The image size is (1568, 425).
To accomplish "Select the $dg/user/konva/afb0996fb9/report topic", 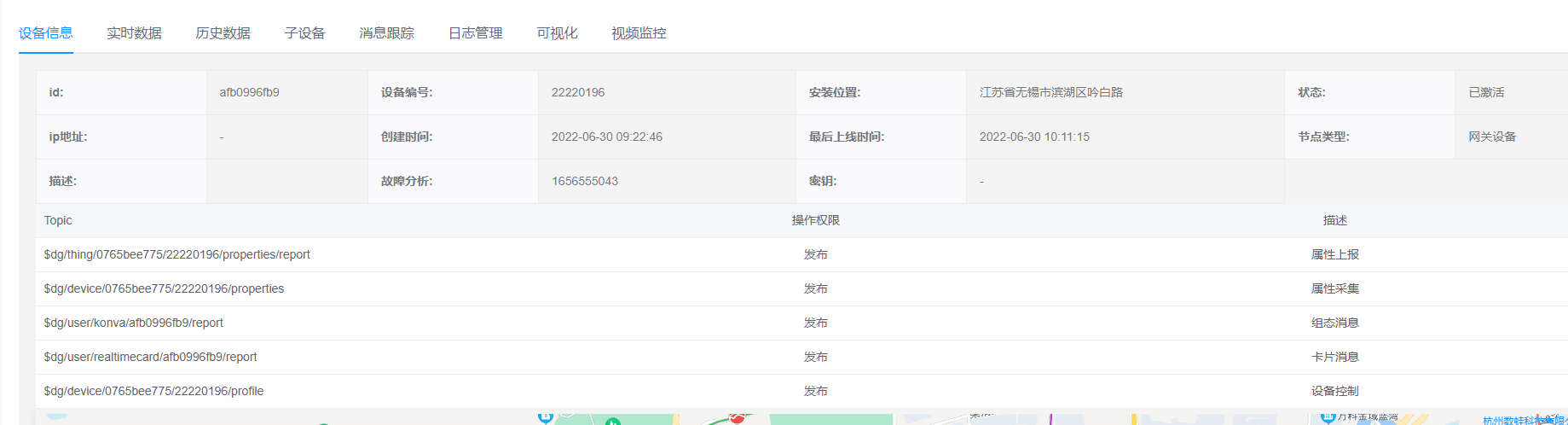I will 133,323.
